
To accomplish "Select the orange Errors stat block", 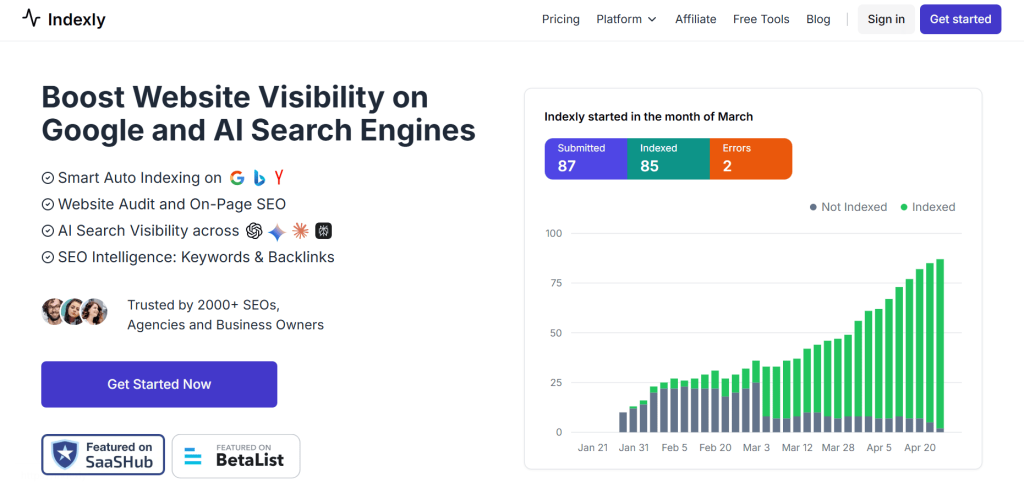I will click(750, 158).
